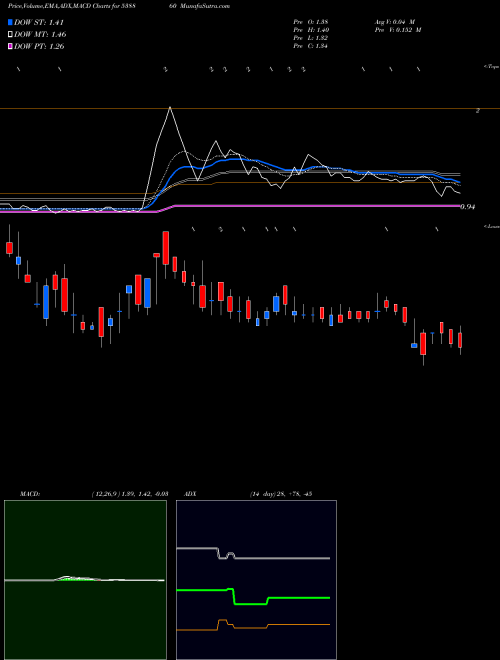Click the white DOW MT legend swatch
The image size is (500, 660).
[11, 35]
